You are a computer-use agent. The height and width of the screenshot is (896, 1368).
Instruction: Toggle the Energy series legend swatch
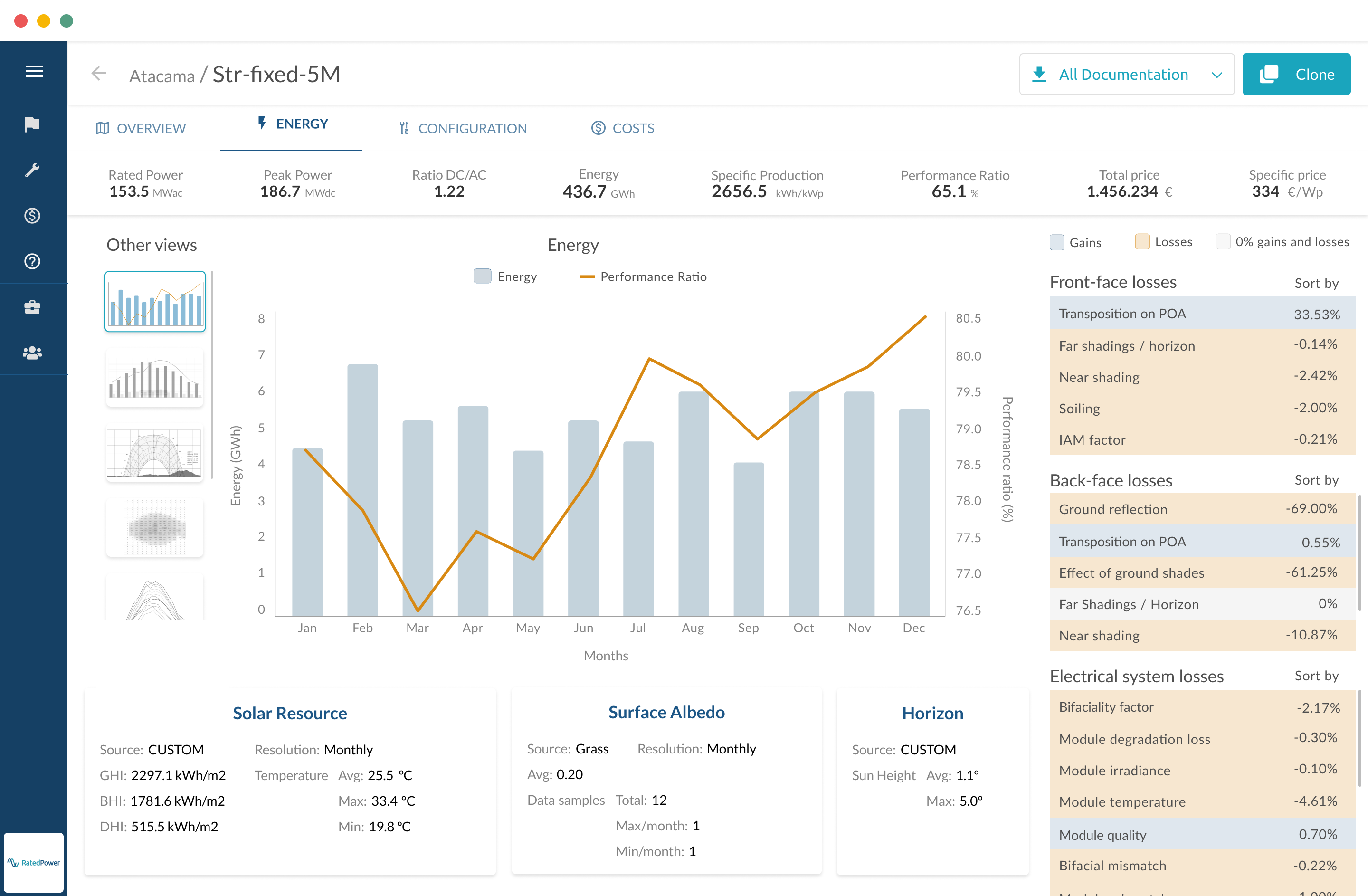coord(482,276)
